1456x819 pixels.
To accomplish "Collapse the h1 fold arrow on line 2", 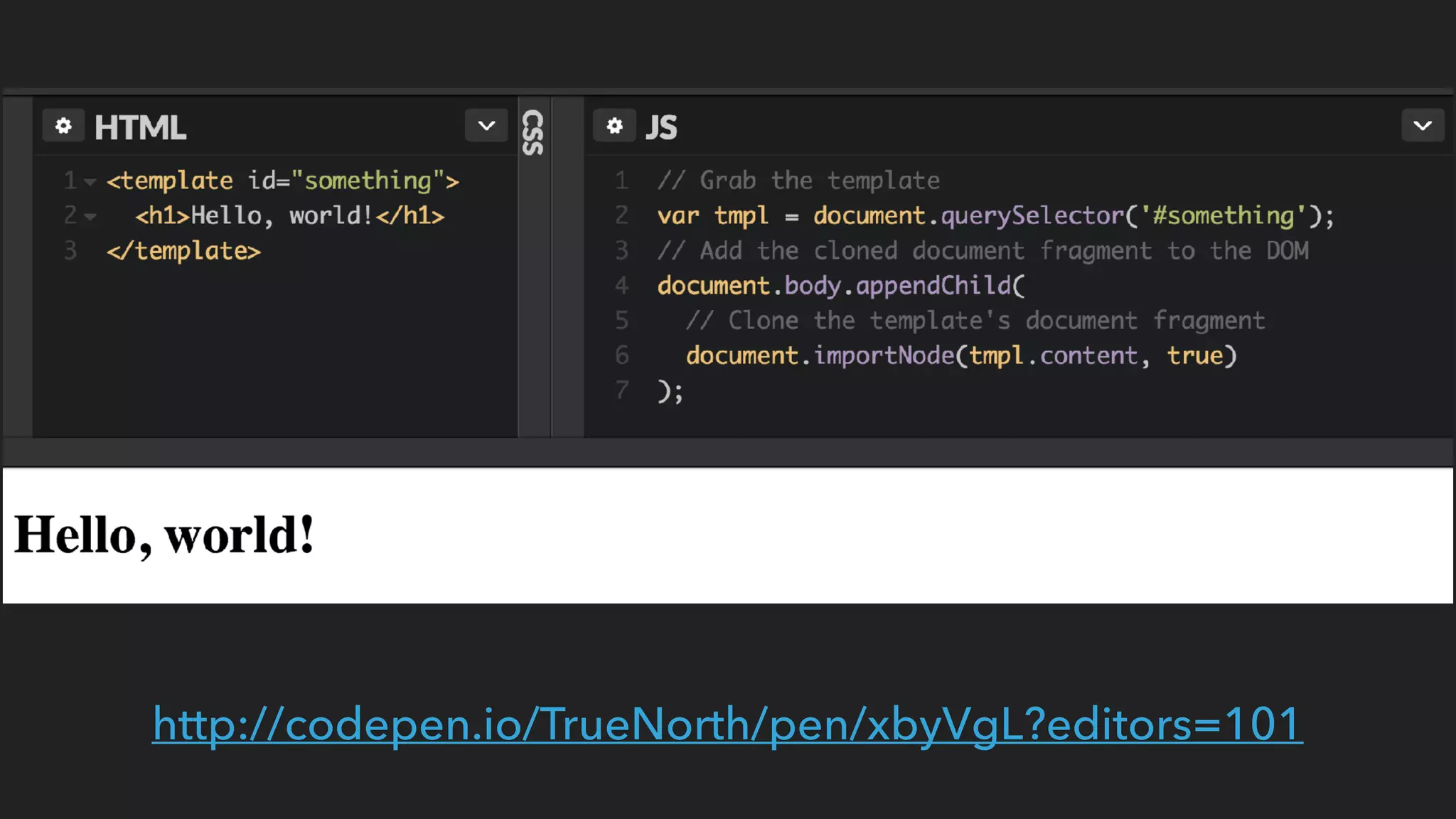I will coord(90,217).
